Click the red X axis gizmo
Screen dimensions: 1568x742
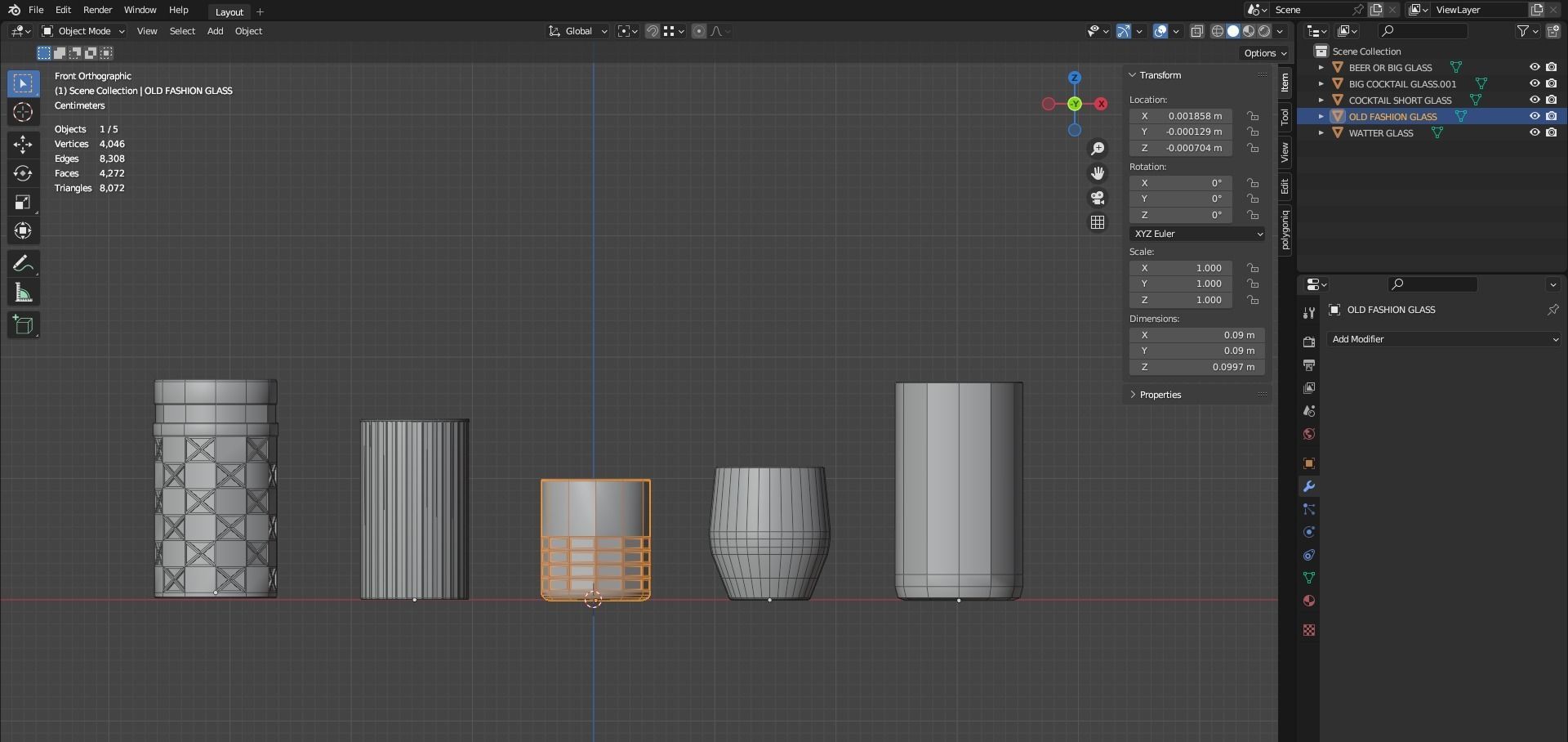click(1101, 104)
